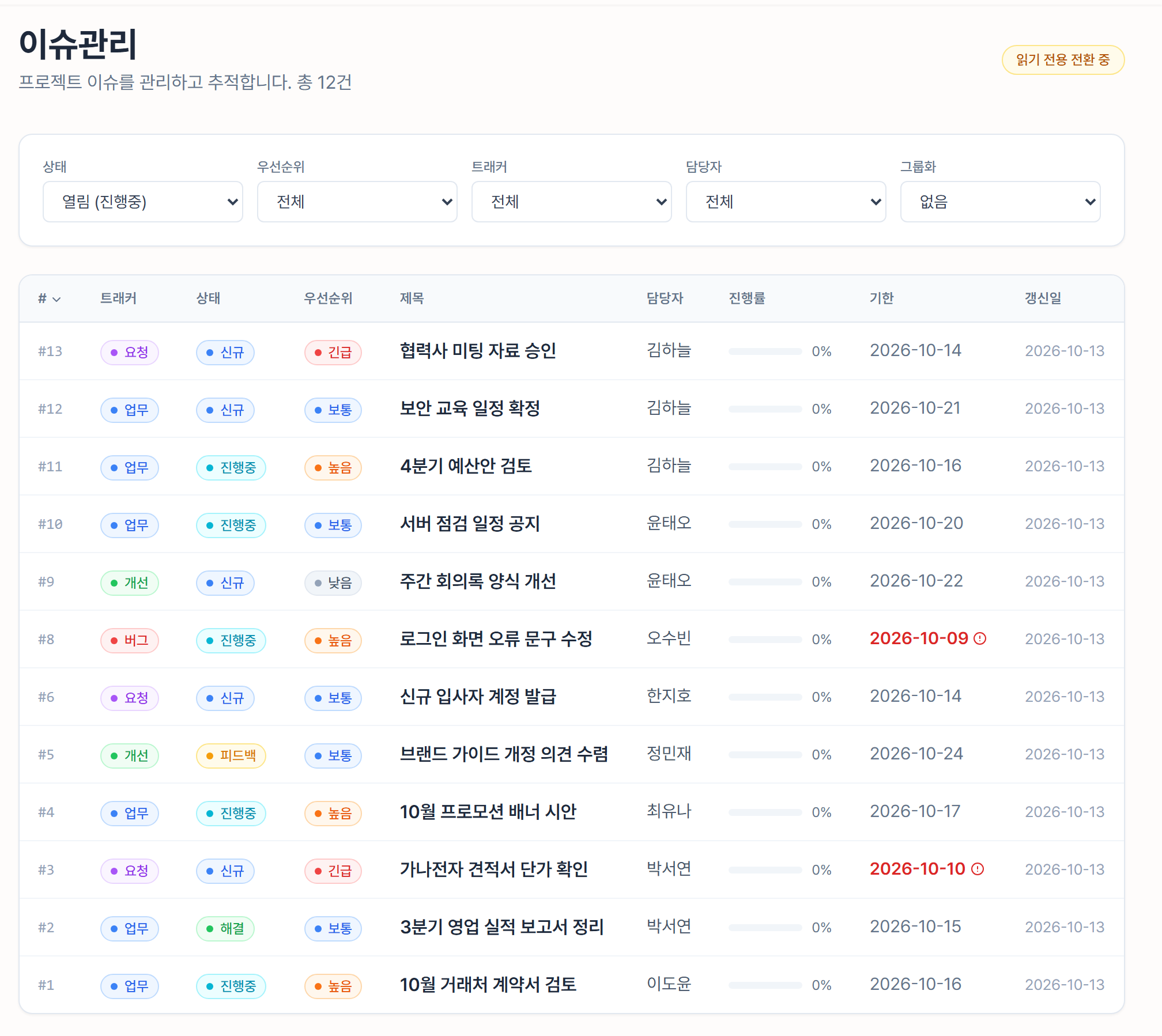Open issue 신규 입사자 계정 발급
The width and height of the screenshot is (1162, 1036).
coord(478,697)
